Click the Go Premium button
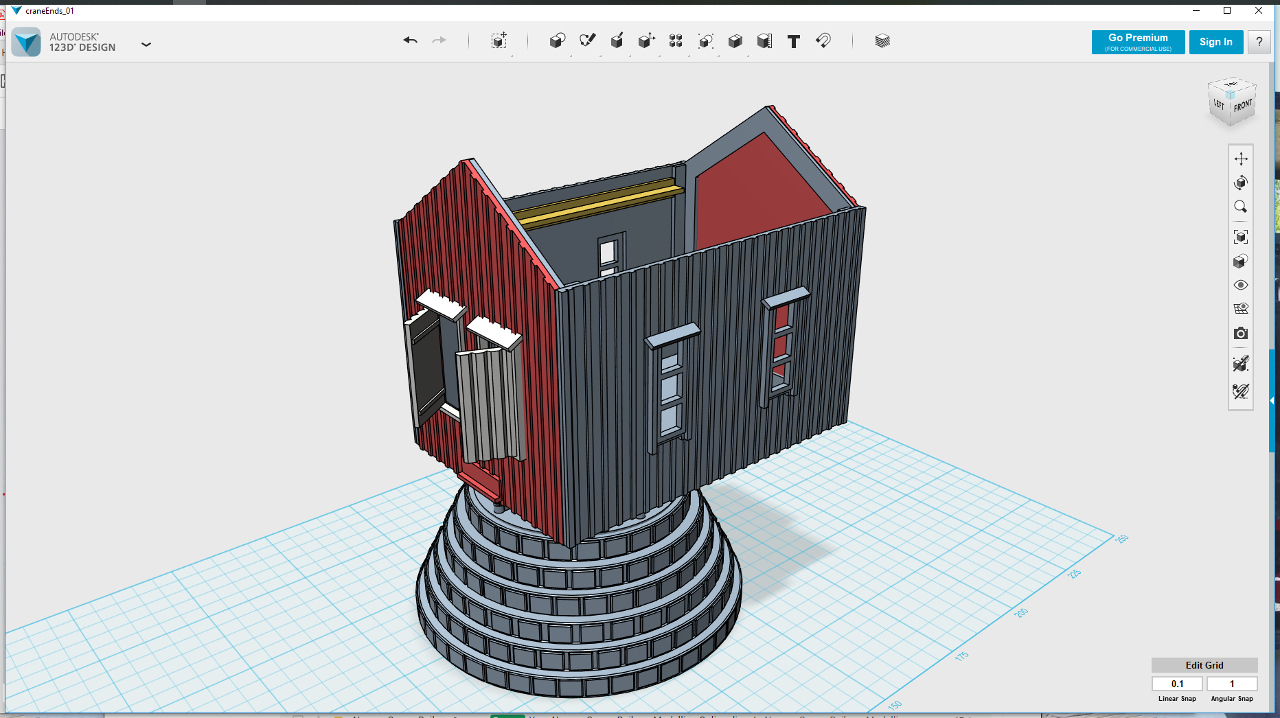 (1138, 42)
